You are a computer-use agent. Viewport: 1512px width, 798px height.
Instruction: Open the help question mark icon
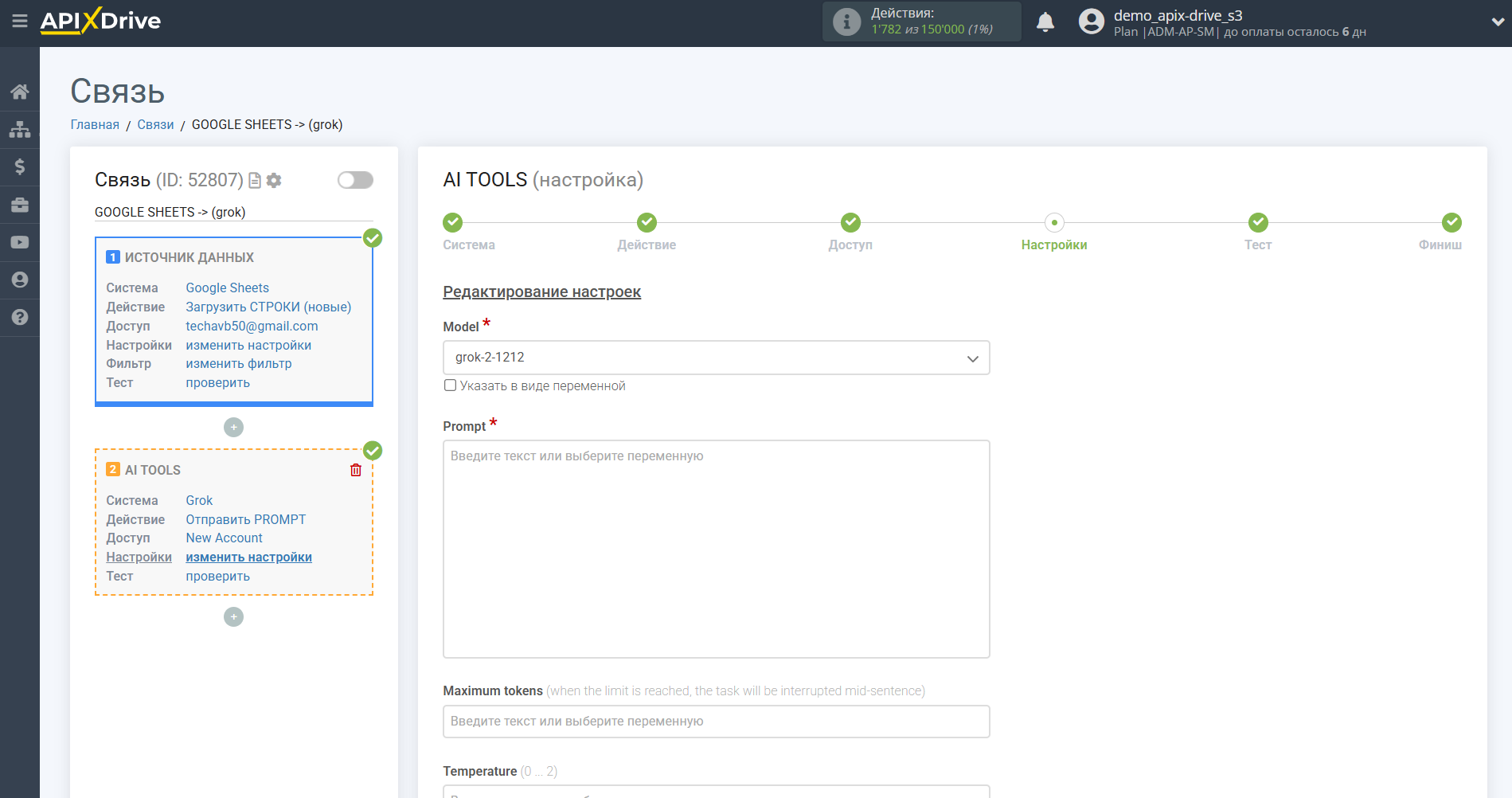(20, 317)
